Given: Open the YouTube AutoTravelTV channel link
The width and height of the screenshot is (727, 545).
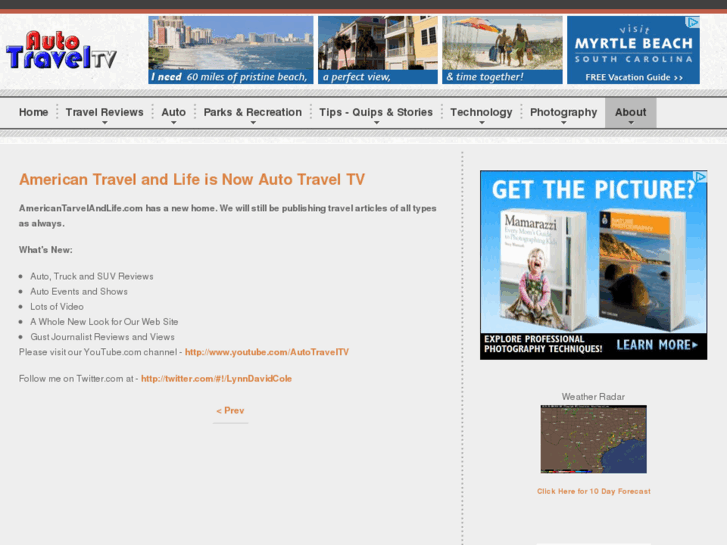Looking at the screenshot, I should pos(267,352).
